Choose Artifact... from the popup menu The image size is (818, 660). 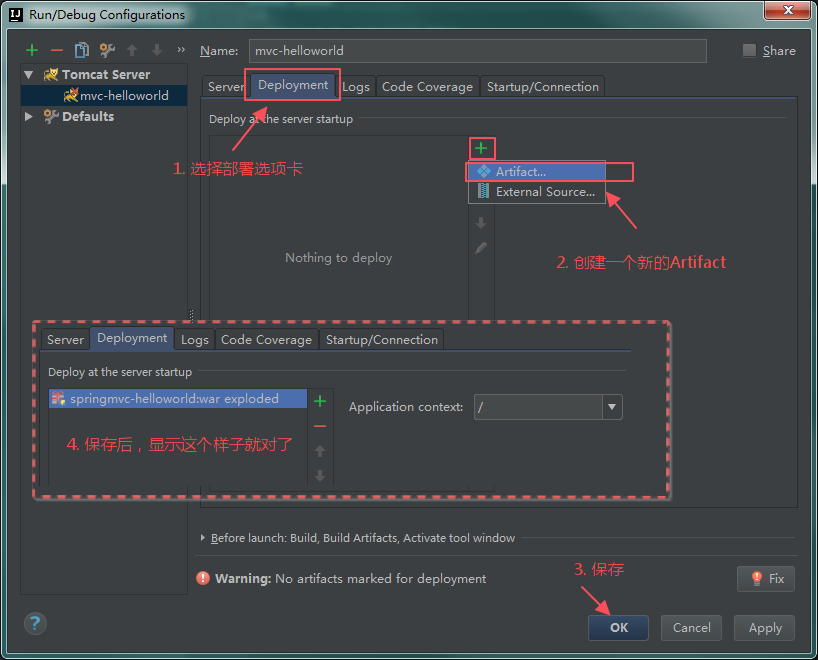(523, 171)
